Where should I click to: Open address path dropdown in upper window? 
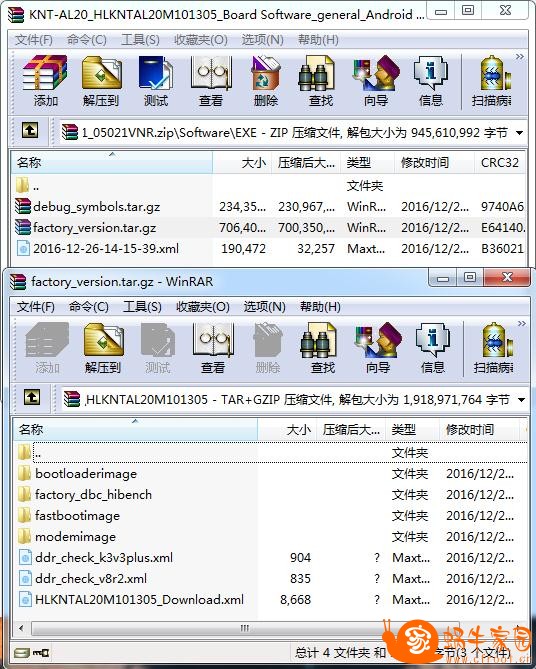(x=519, y=133)
